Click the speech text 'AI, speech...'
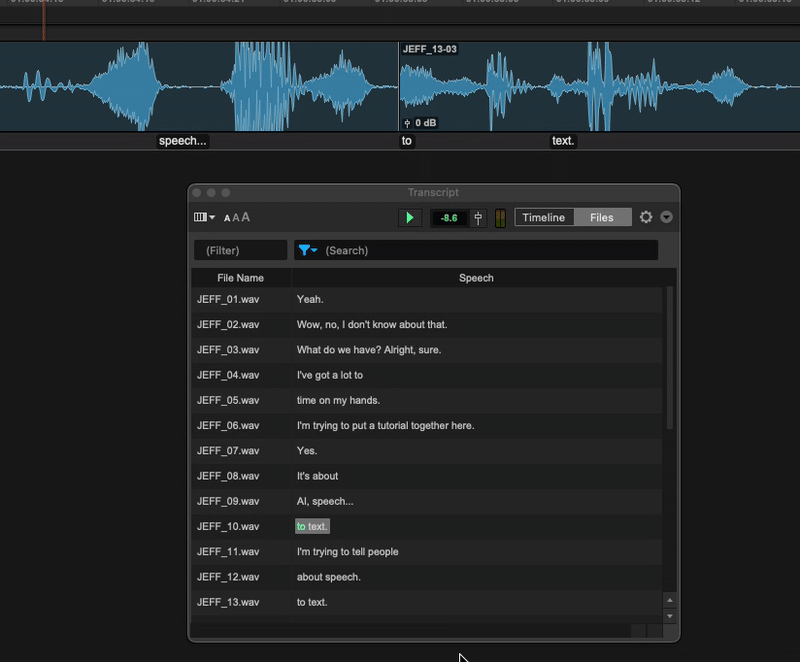Image resolution: width=800 pixels, height=662 pixels. (325, 501)
